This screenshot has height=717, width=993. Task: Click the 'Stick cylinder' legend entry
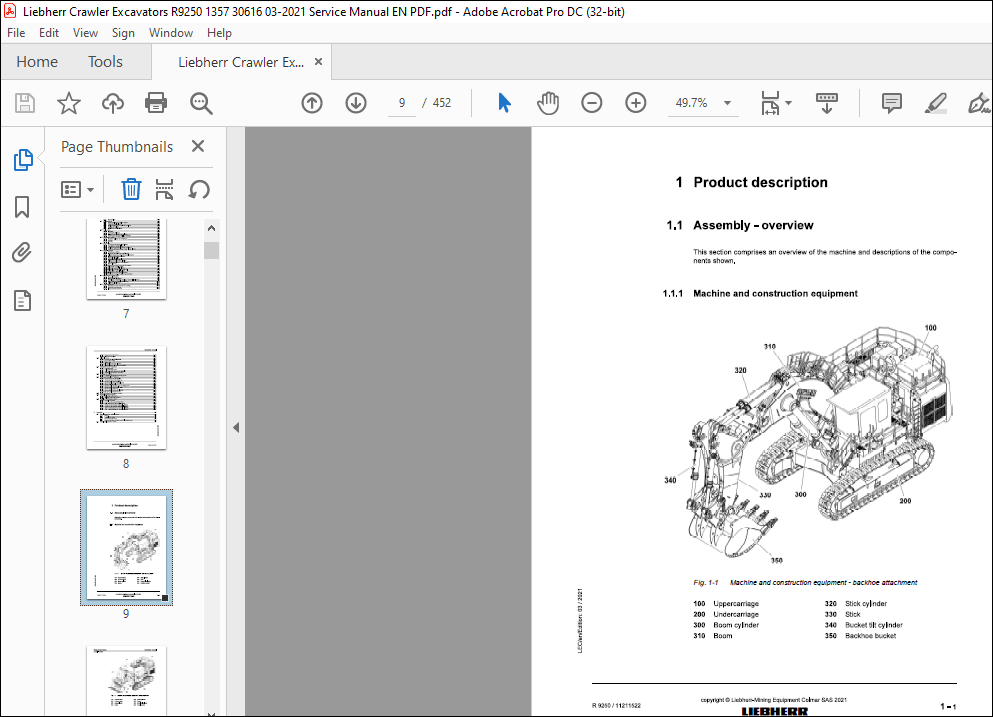866,604
